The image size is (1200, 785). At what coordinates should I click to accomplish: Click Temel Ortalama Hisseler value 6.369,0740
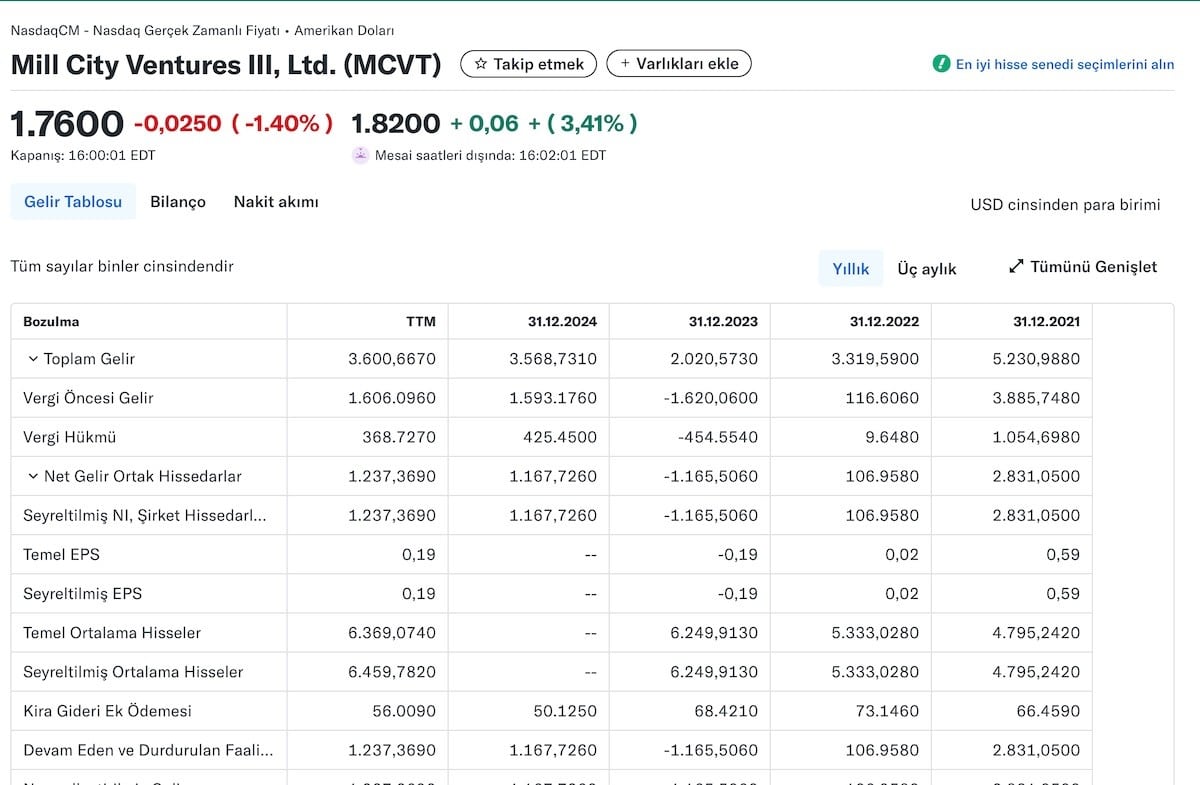[392, 632]
